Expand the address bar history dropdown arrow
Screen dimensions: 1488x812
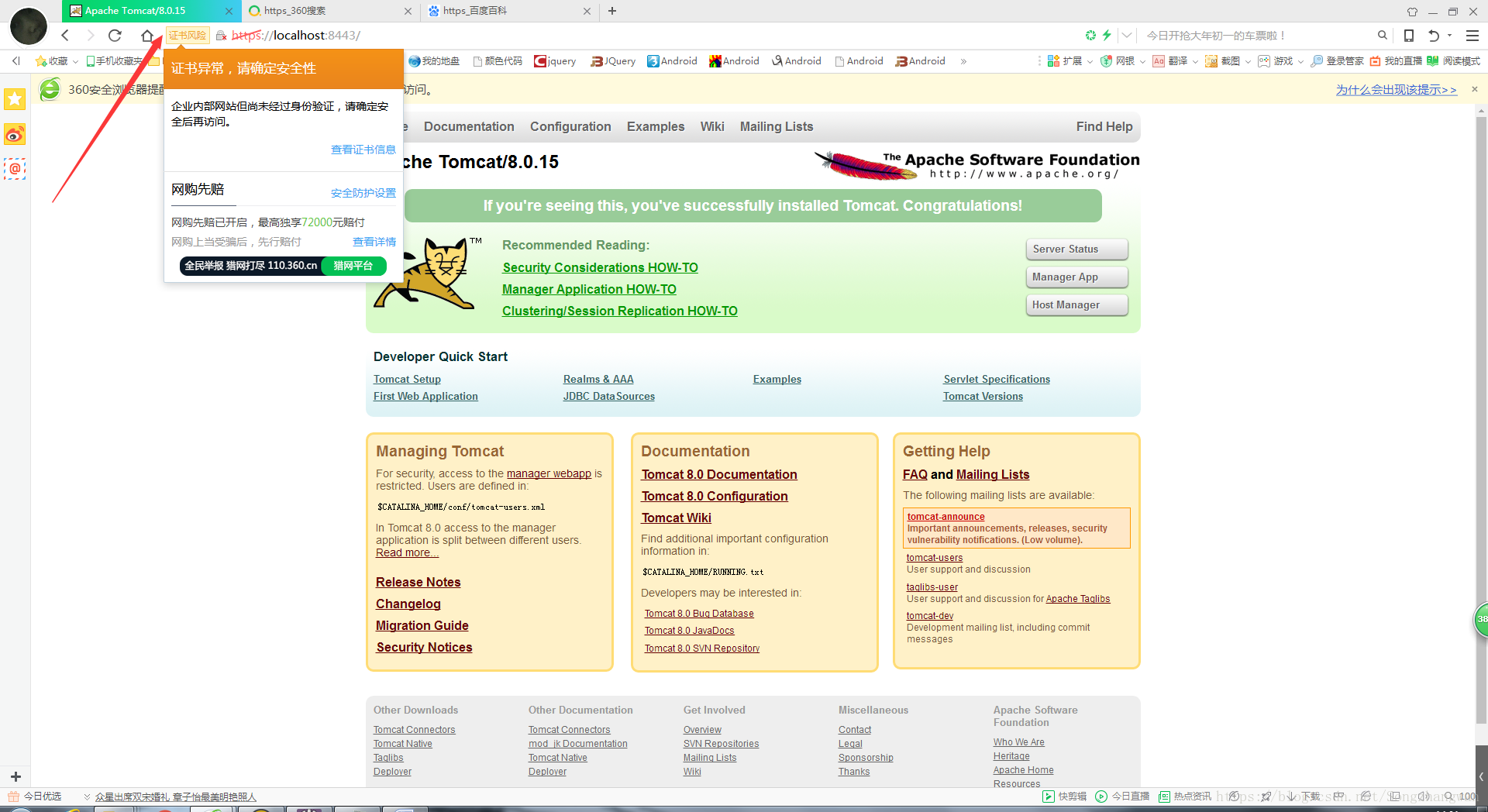(1127, 36)
